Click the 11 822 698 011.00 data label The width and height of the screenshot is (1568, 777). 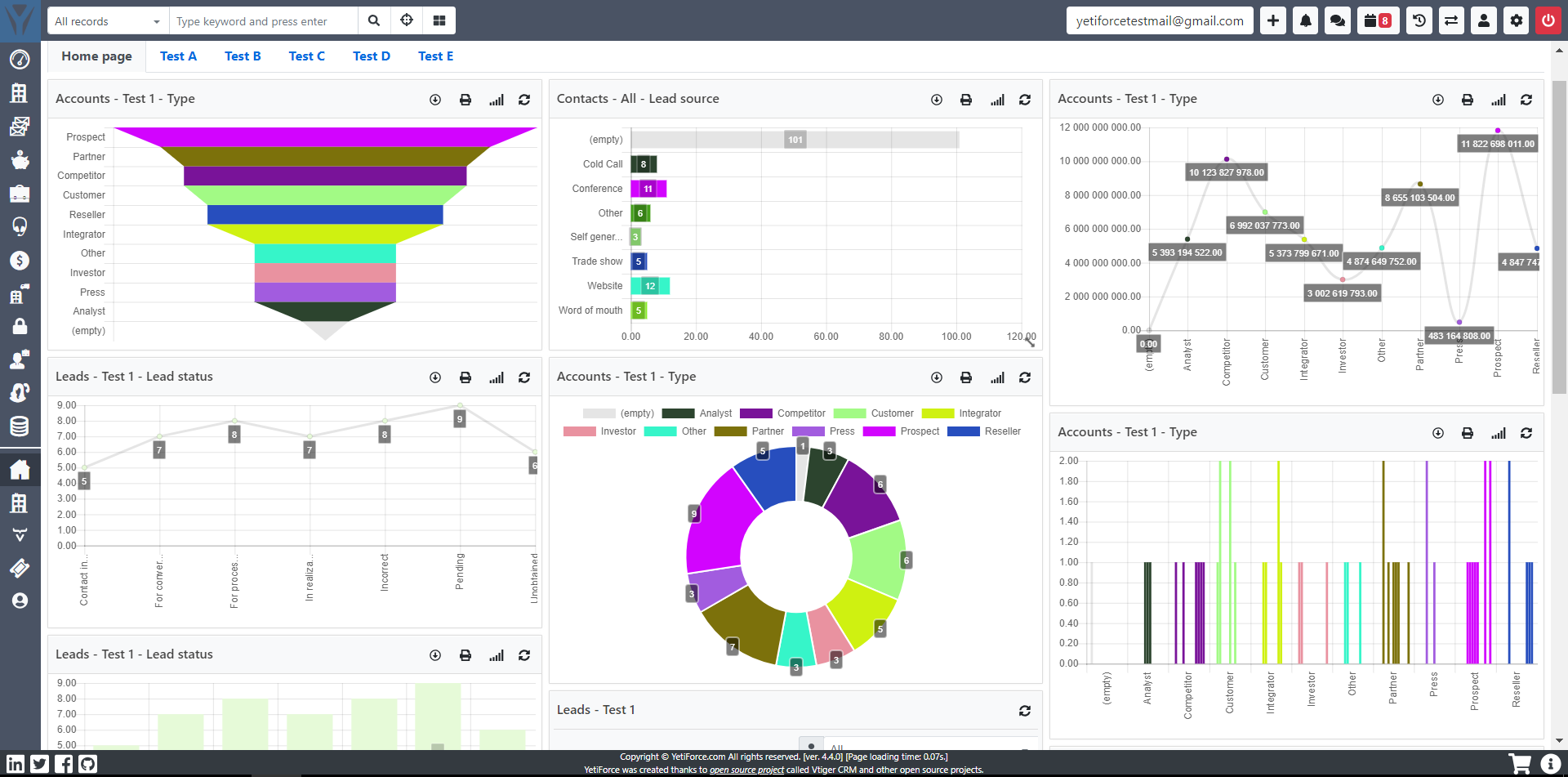pyautogui.click(x=1498, y=144)
